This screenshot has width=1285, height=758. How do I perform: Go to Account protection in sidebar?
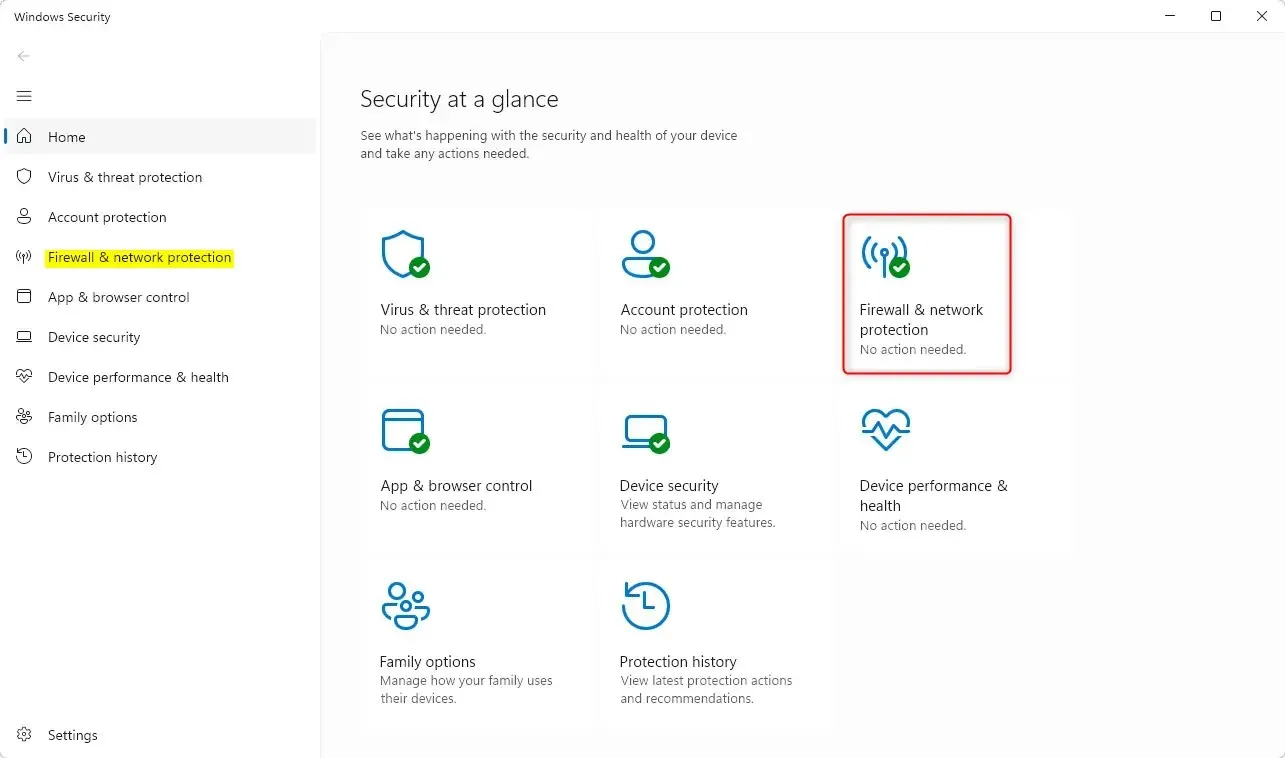click(161, 217)
